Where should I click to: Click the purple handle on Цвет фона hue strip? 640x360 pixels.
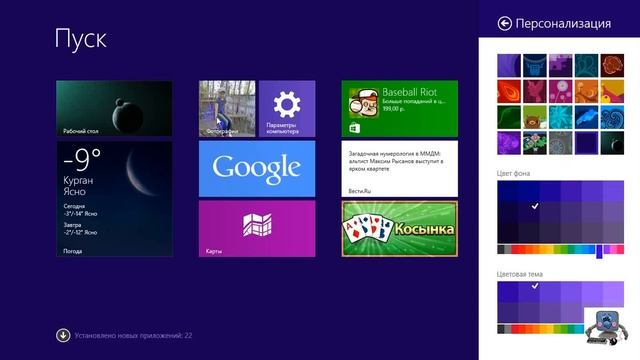[x=599, y=251]
